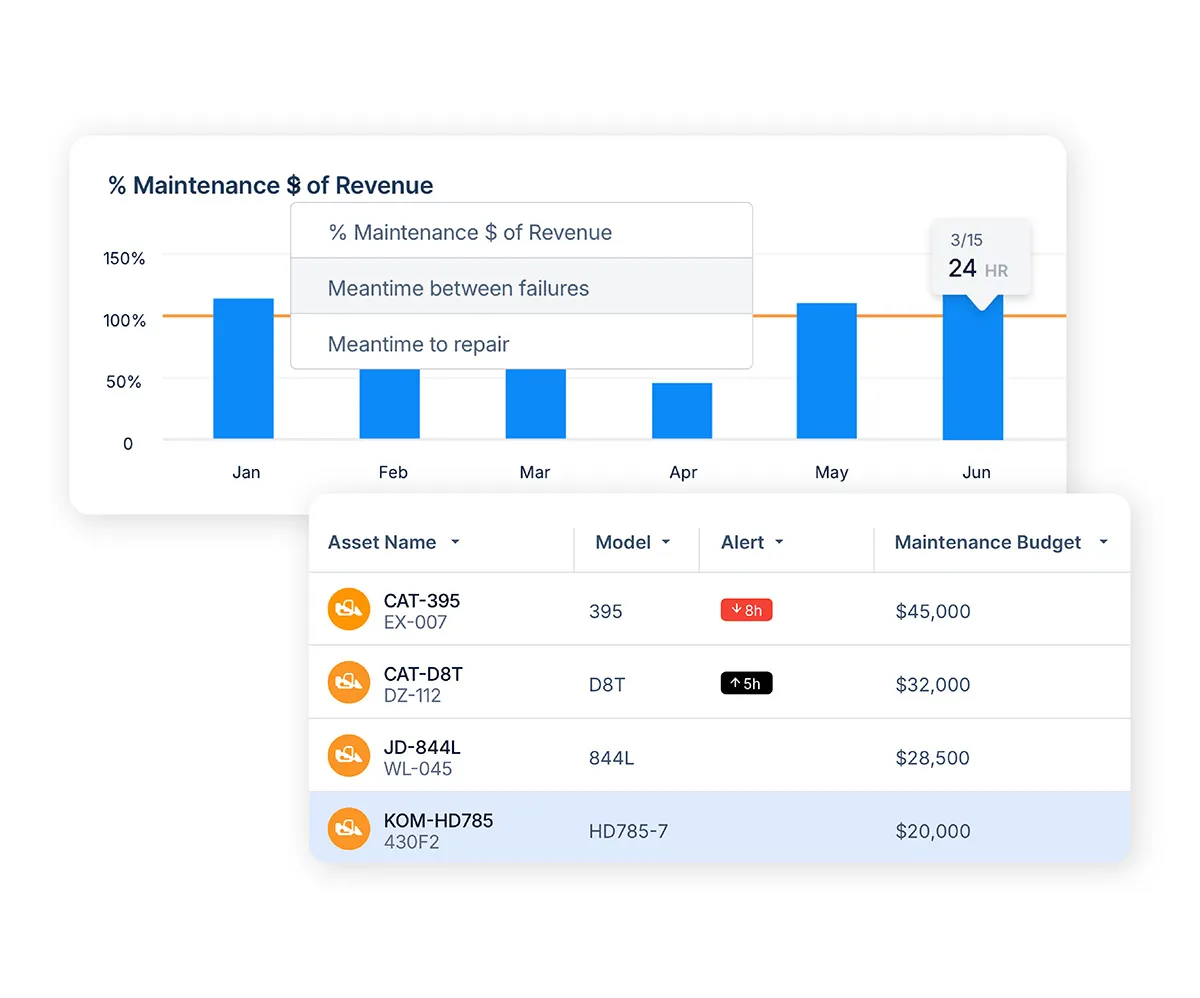
Task: Select Meantime between failures from the menu
Action: click(458, 288)
